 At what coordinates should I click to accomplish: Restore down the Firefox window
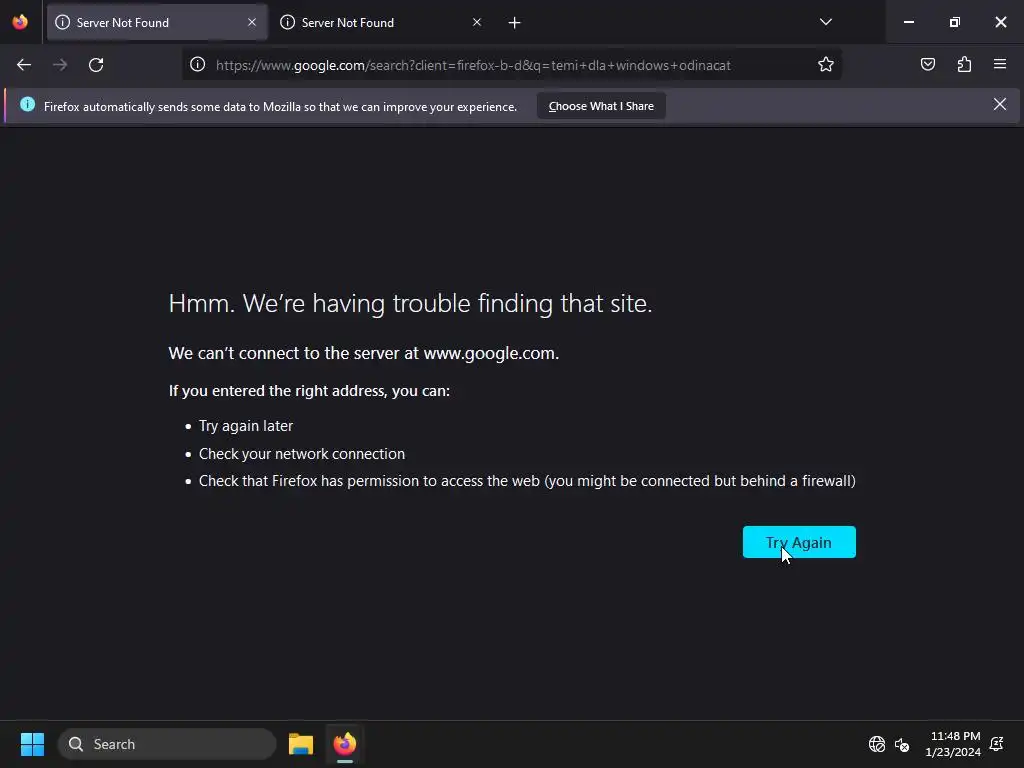(x=955, y=22)
